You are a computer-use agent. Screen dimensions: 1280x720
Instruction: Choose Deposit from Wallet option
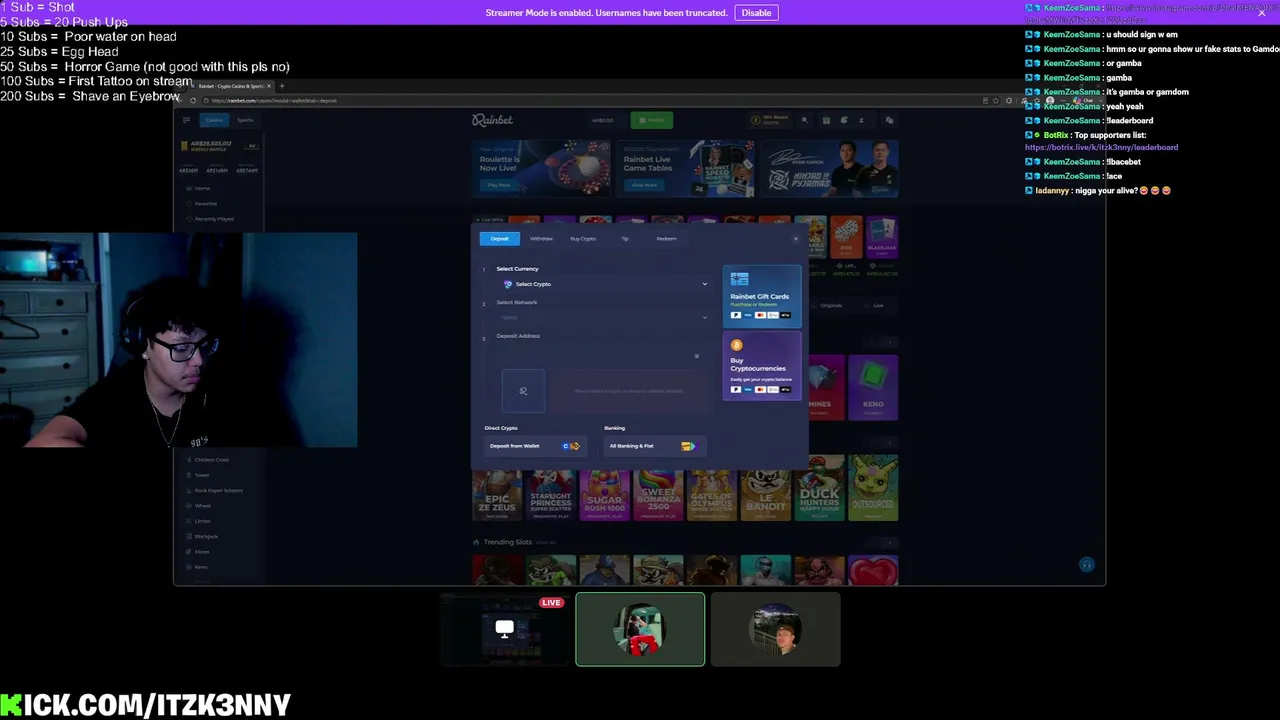pyautogui.click(x=534, y=446)
